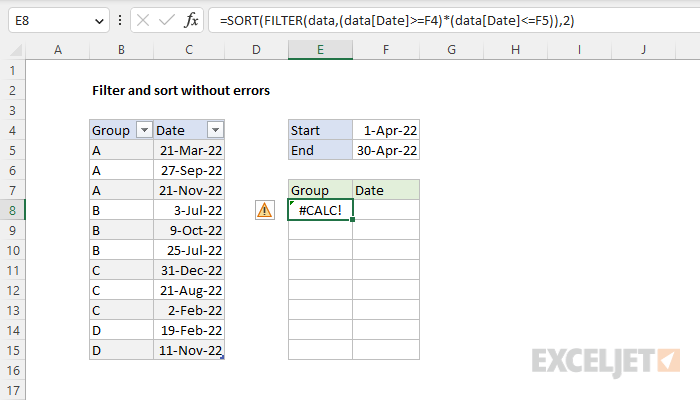Click the error warning icon beside #CALC!
This screenshot has width=700, height=400.
point(265,210)
